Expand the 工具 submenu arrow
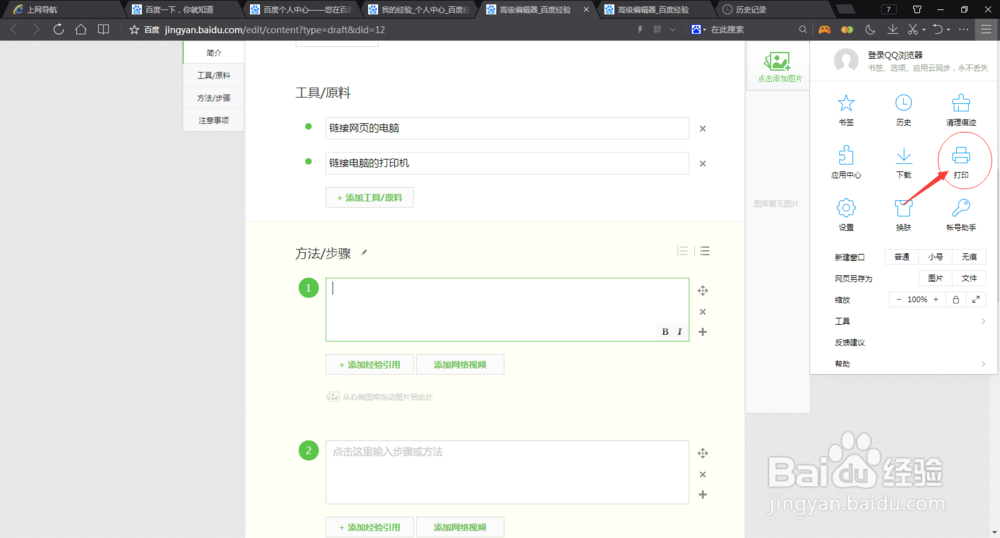Screen dimensions: 1000x538 [983, 321]
